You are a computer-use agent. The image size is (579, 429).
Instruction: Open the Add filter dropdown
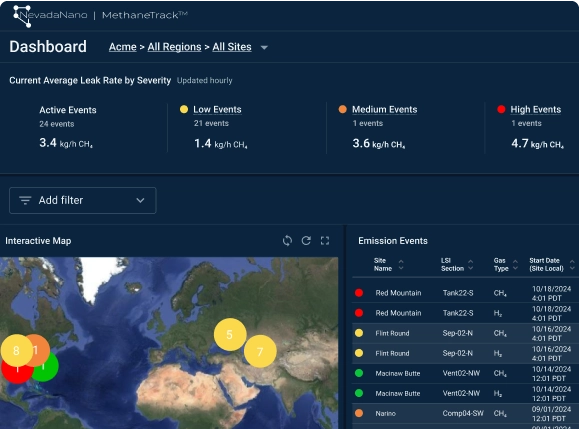pyautogui.click(x=83, y=200)
